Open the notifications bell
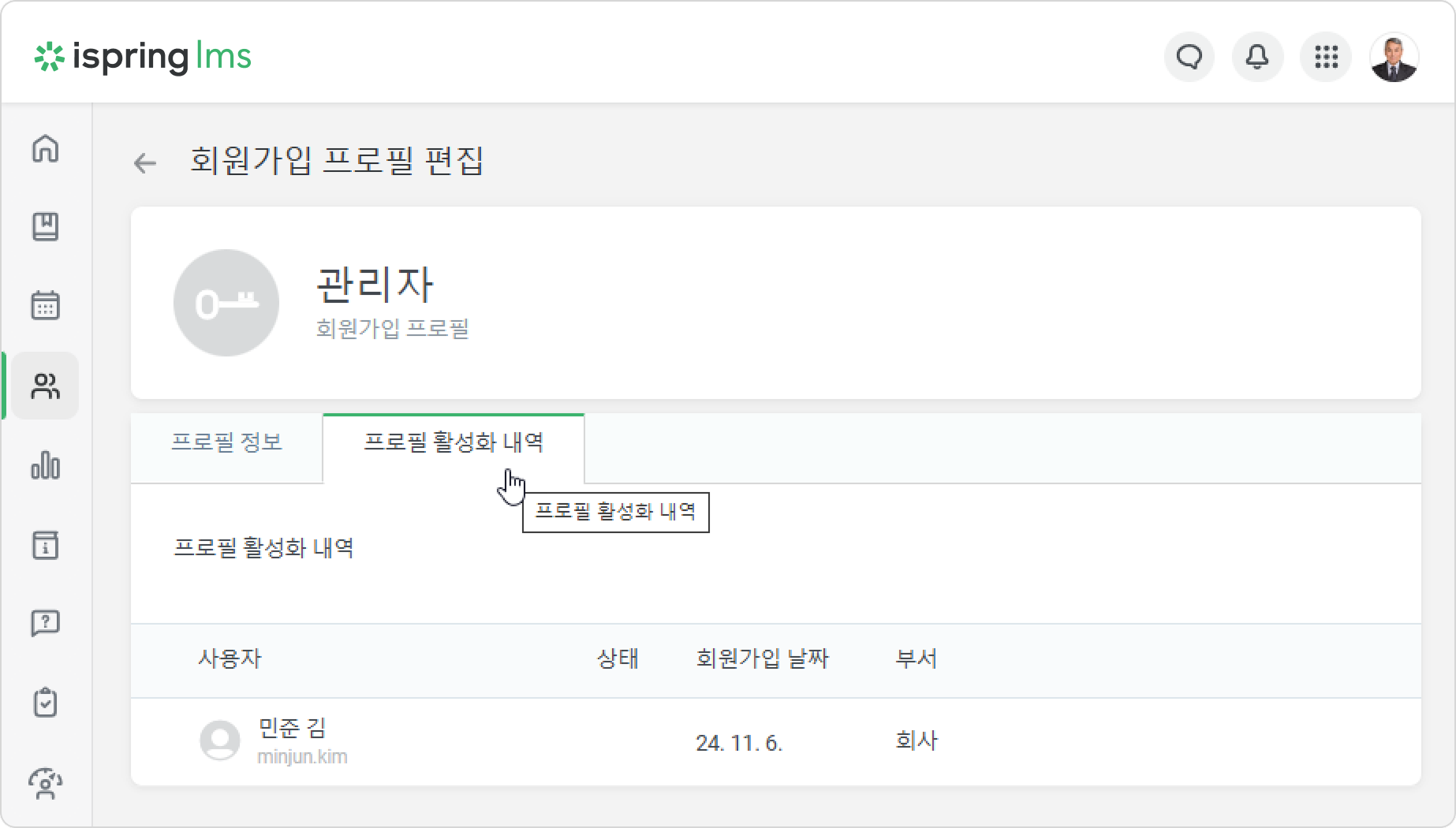Screen dimensions: 1456x828 [x=1257, y=57]
